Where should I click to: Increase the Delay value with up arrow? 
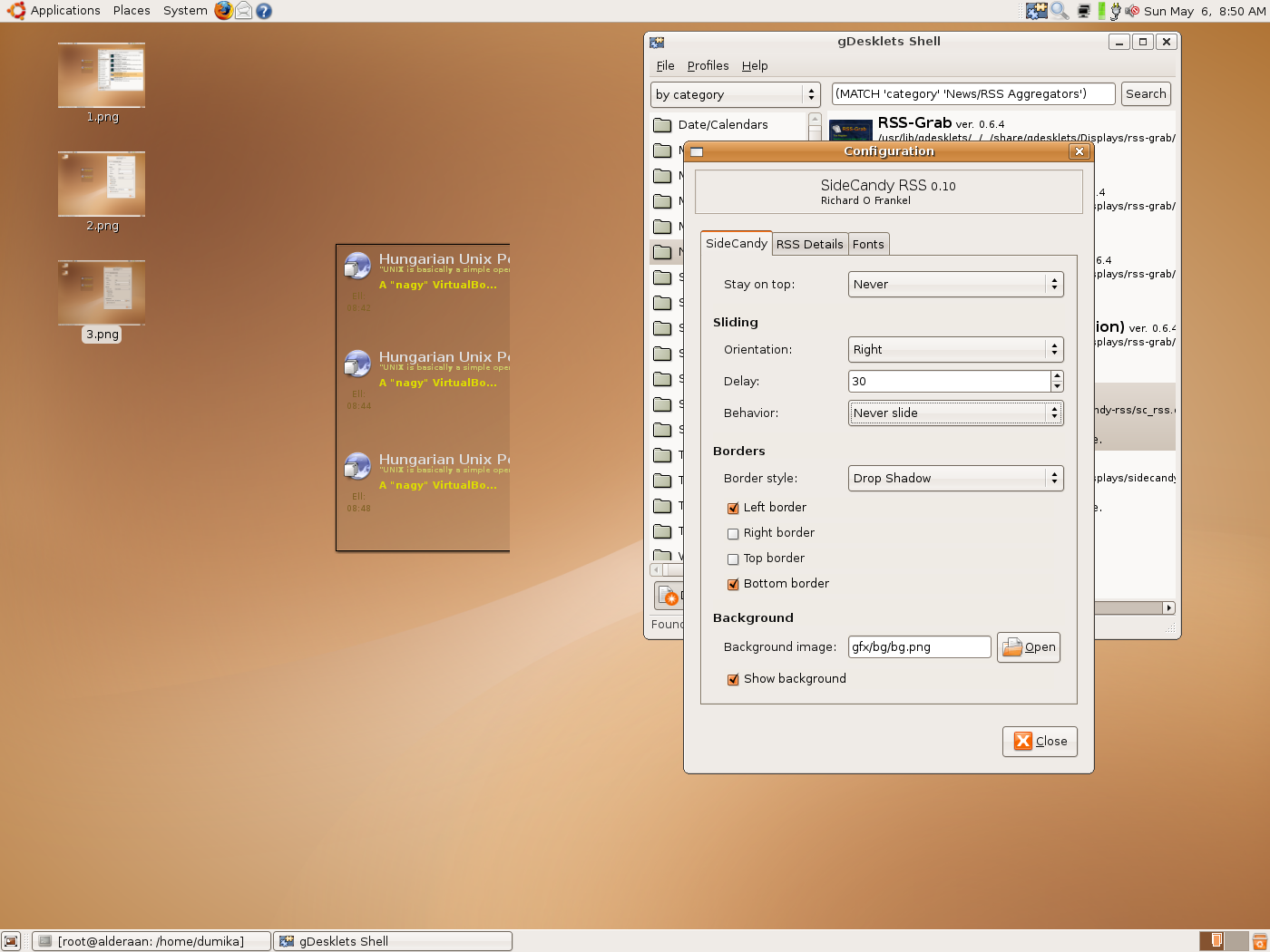pos(1057,376)
